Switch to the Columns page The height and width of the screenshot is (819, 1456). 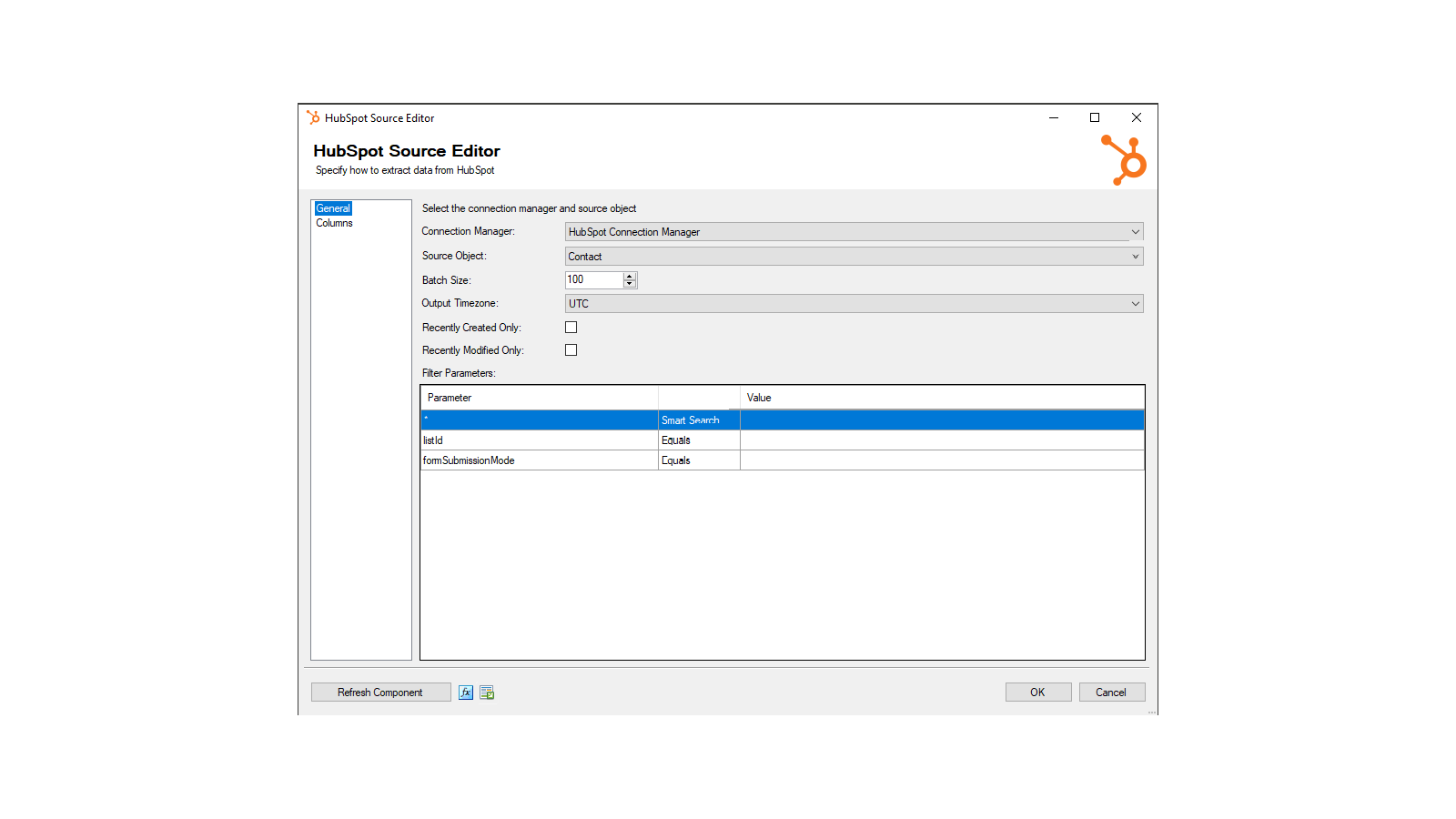[x=334, y=223]
